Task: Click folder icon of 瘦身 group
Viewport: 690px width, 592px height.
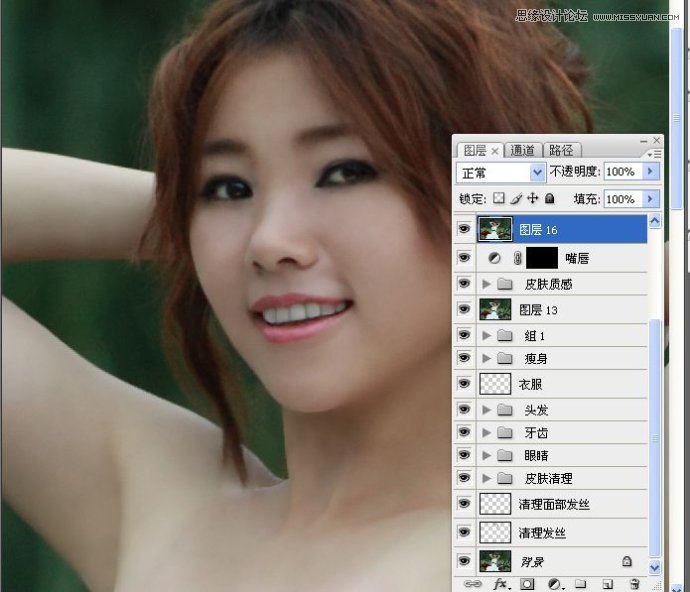Action: click(505, 358)
